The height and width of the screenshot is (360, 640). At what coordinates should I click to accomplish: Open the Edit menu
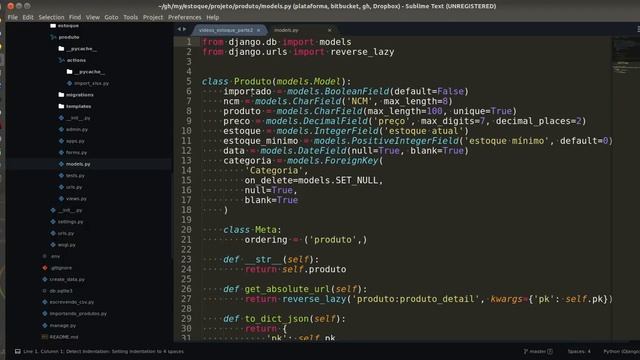(28, 17)
